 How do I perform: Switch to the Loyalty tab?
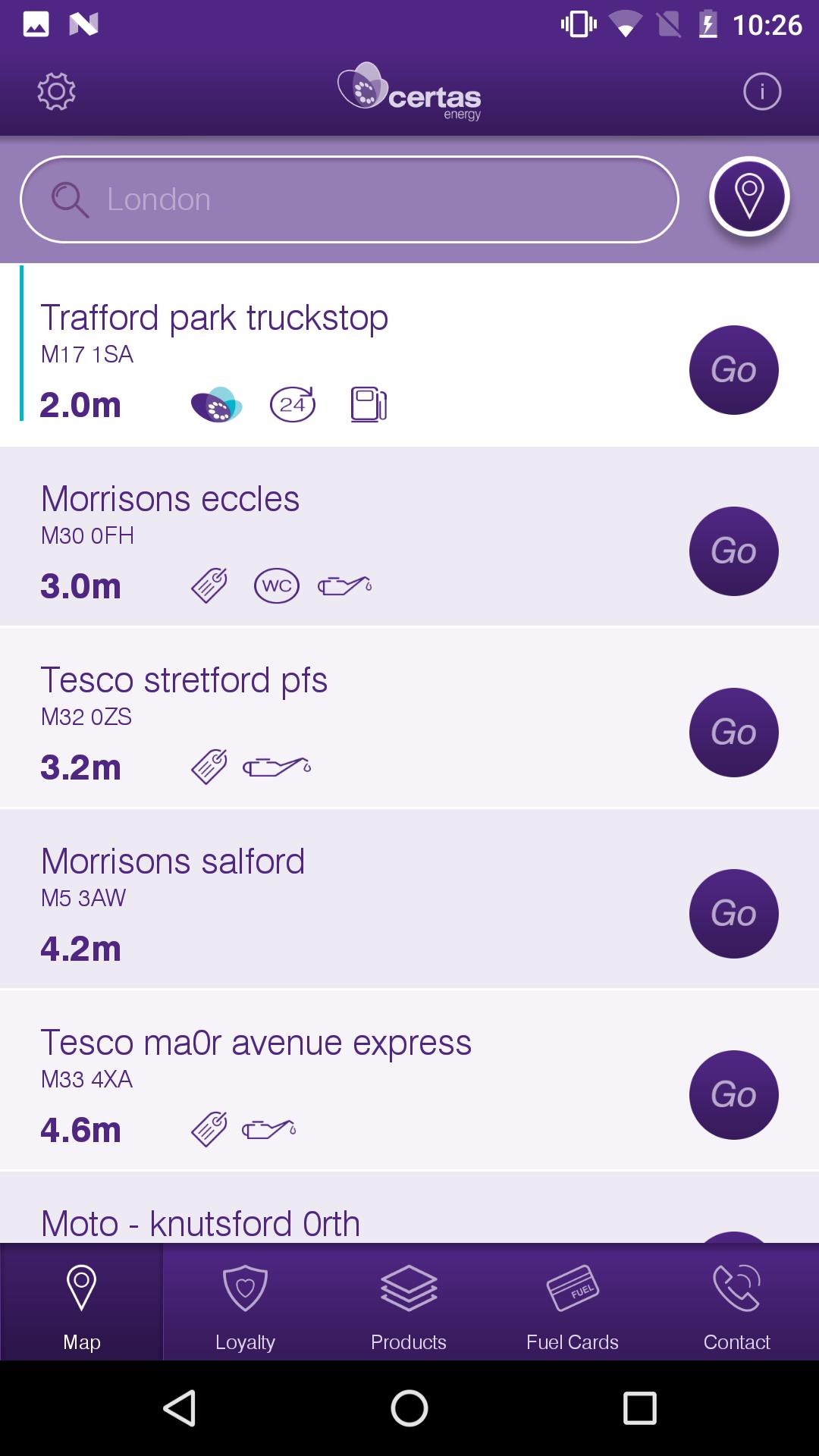[x=245, y=1301]
